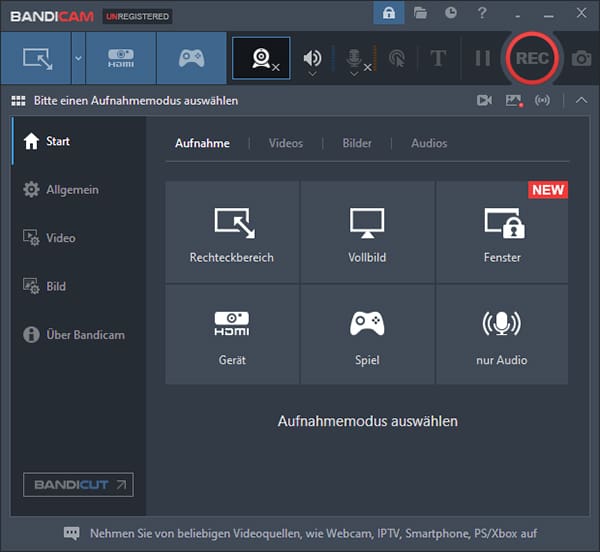Close the Bandicam window
This screenshot has width=600, height=552.
tap(581, 13)
